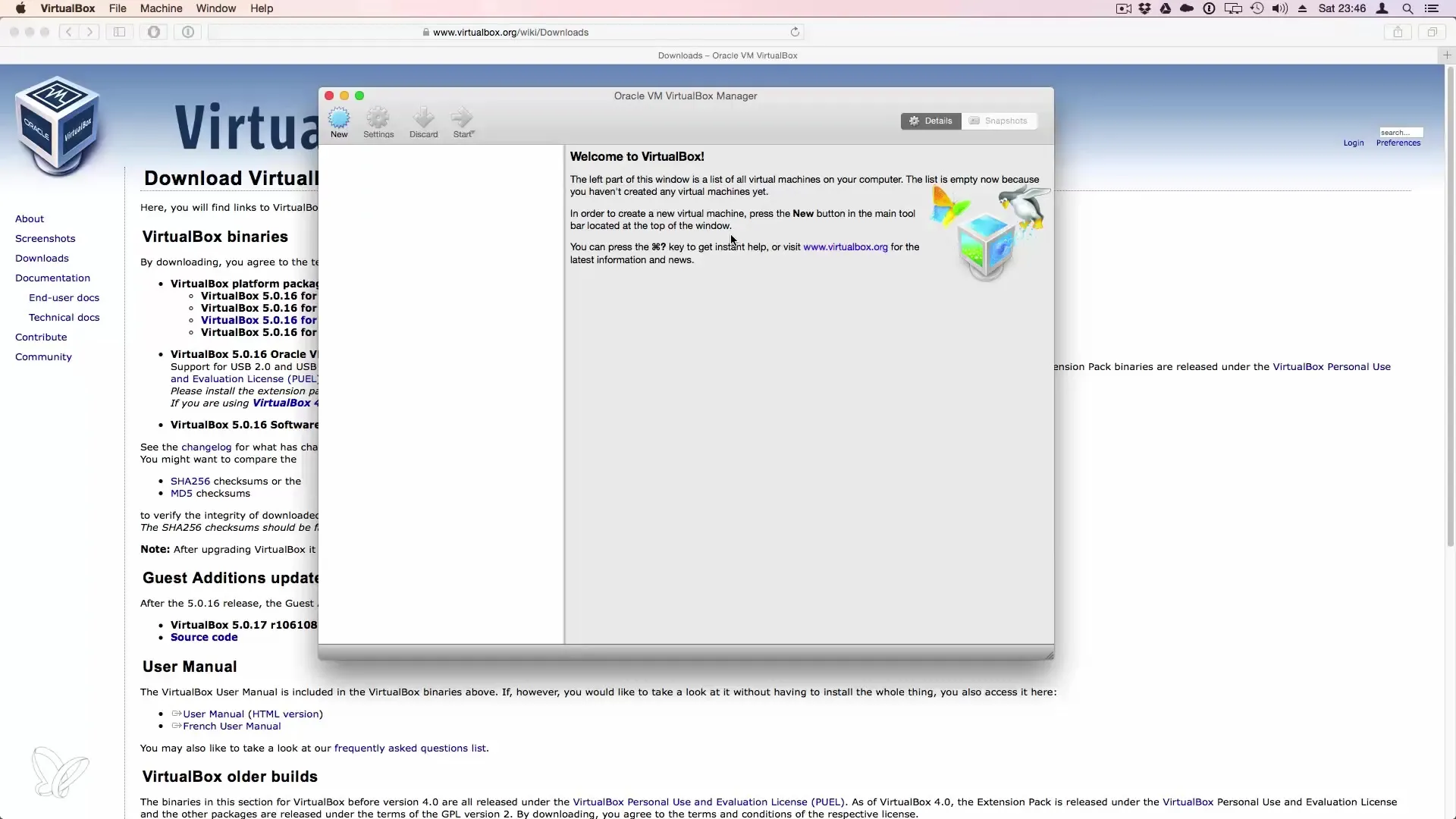The width and height of the screenshot is (1456, 819).
Task: Click the Login link on webpage
Action: [1353, 143]
